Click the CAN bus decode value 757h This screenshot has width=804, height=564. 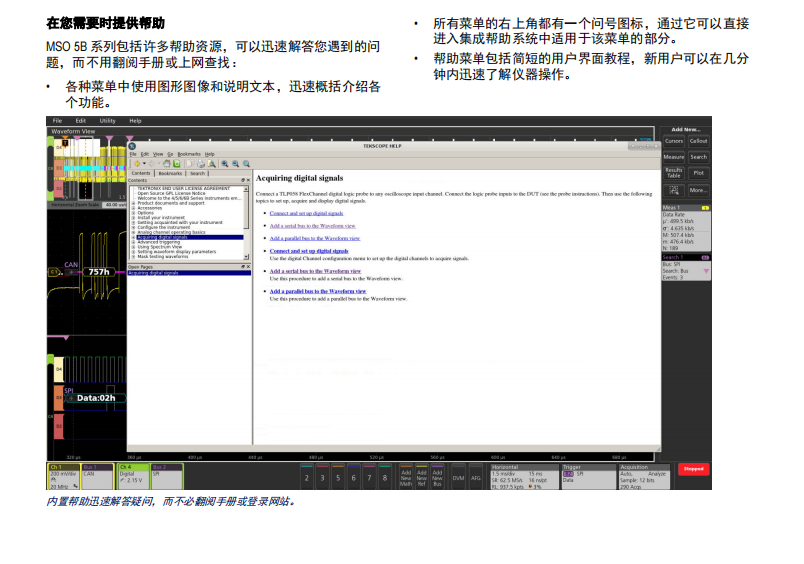[x=98, y=272]
